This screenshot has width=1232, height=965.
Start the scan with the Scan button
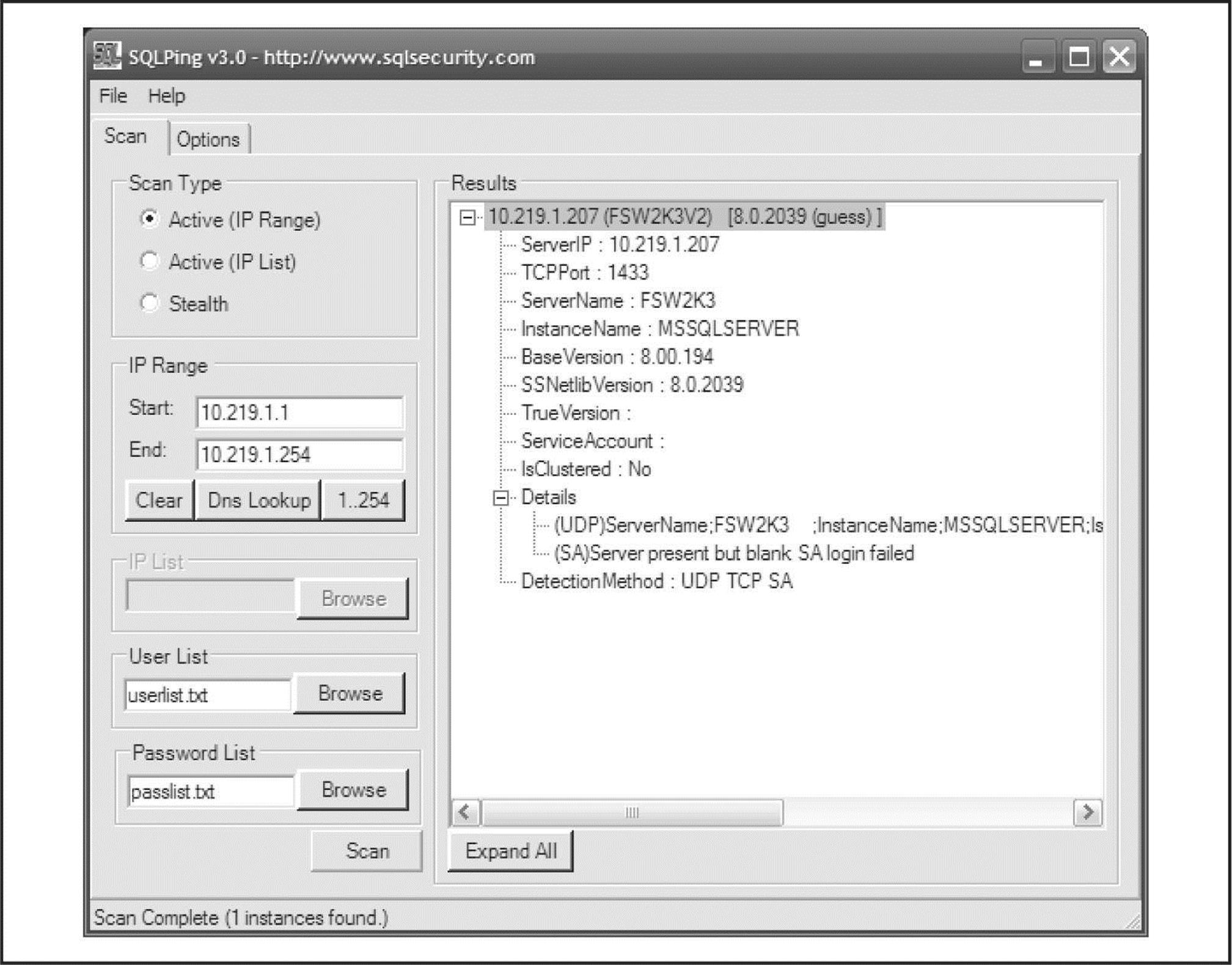[367, 851]
